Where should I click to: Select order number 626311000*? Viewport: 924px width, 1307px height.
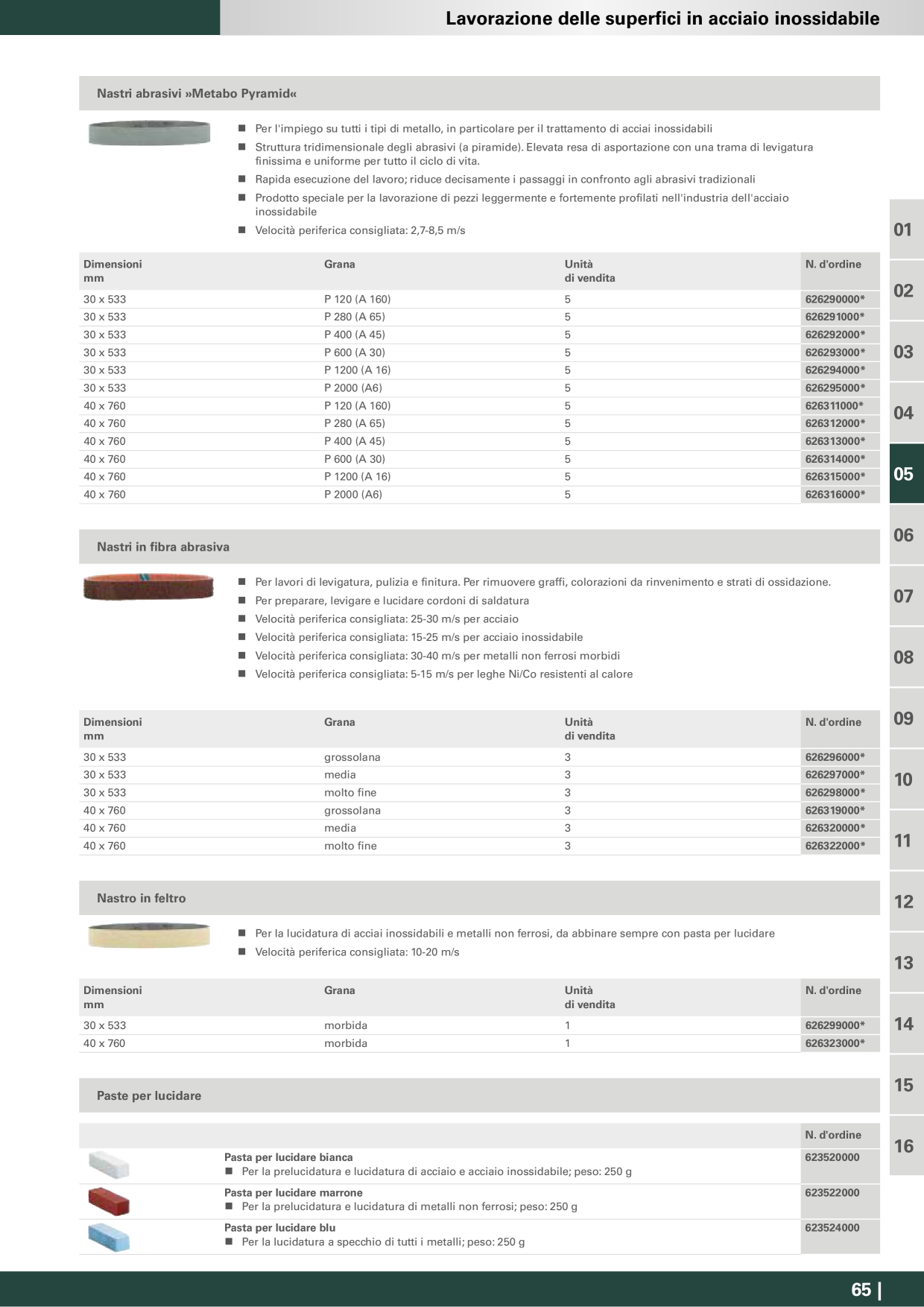click(x=835, y=406)
